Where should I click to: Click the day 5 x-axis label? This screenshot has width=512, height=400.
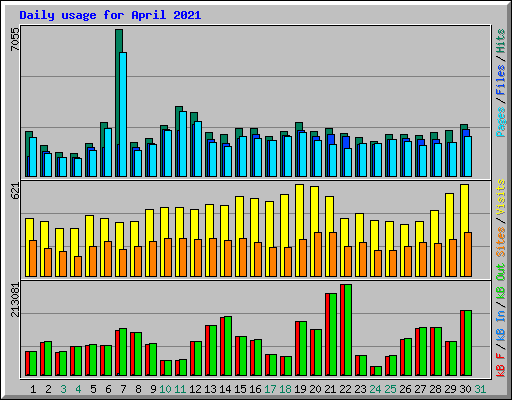[93, 389]
